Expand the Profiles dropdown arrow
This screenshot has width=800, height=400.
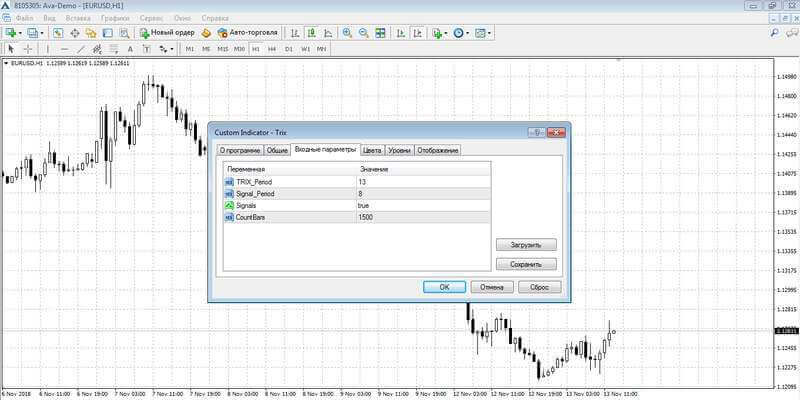pos(42,33)
